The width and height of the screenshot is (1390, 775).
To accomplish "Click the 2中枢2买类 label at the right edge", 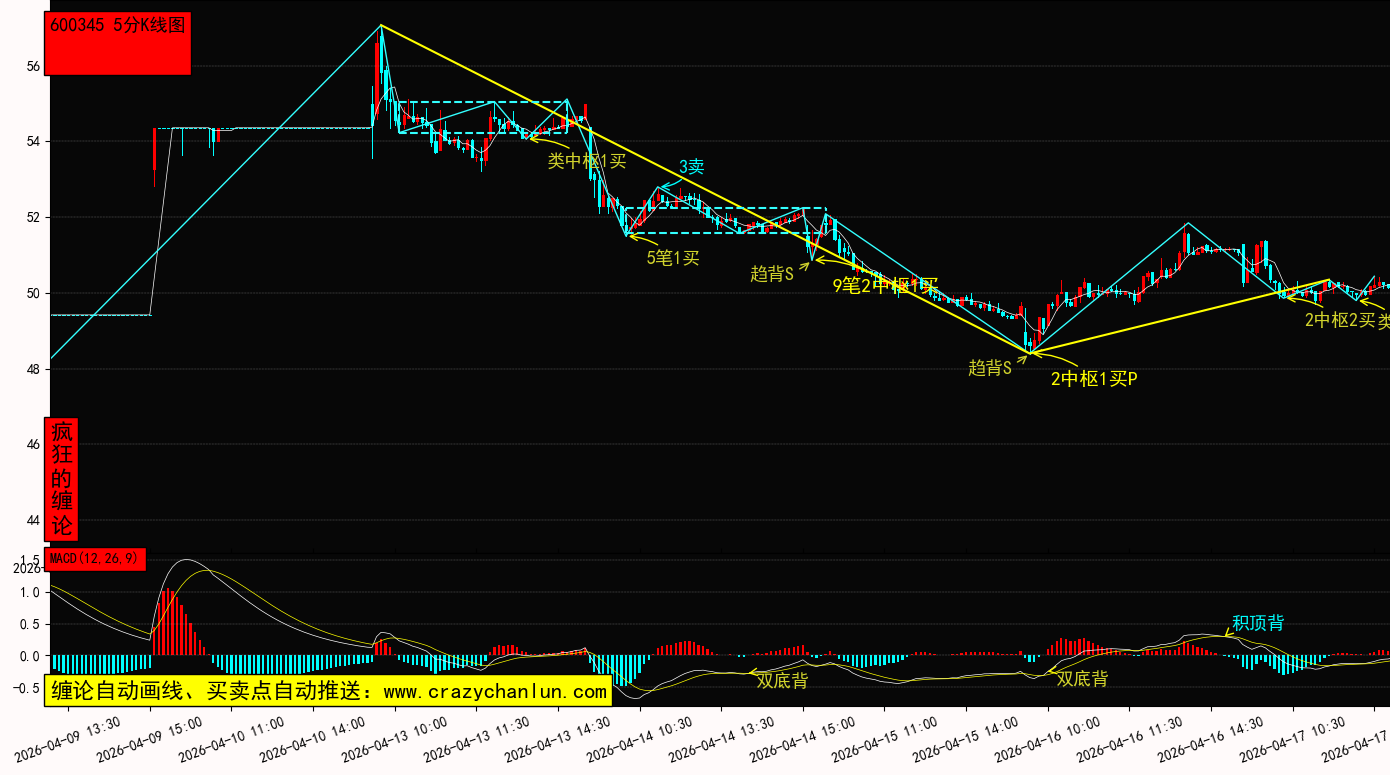I will point(1346,320).
